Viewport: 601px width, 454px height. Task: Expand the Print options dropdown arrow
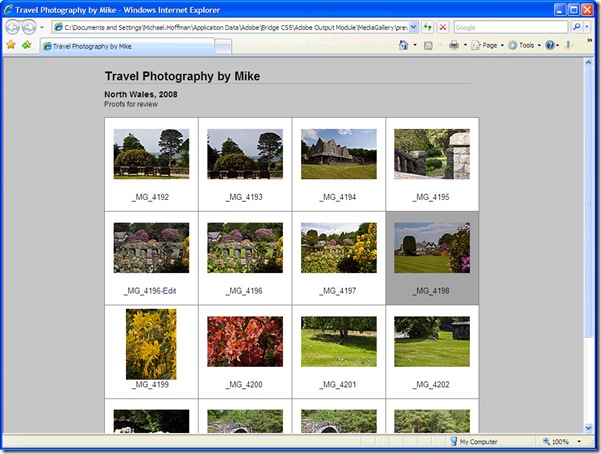465,45
